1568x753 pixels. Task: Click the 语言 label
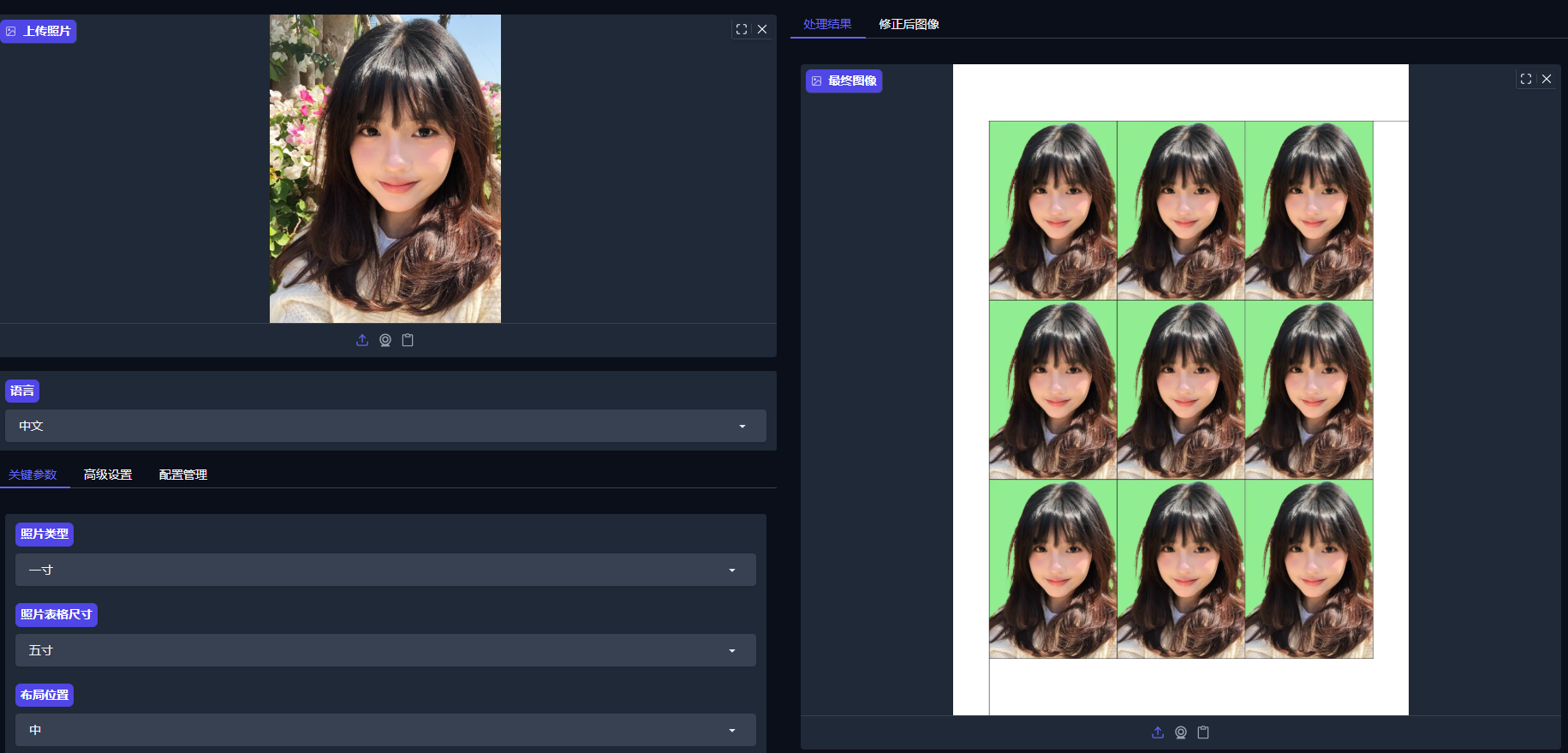22,391
